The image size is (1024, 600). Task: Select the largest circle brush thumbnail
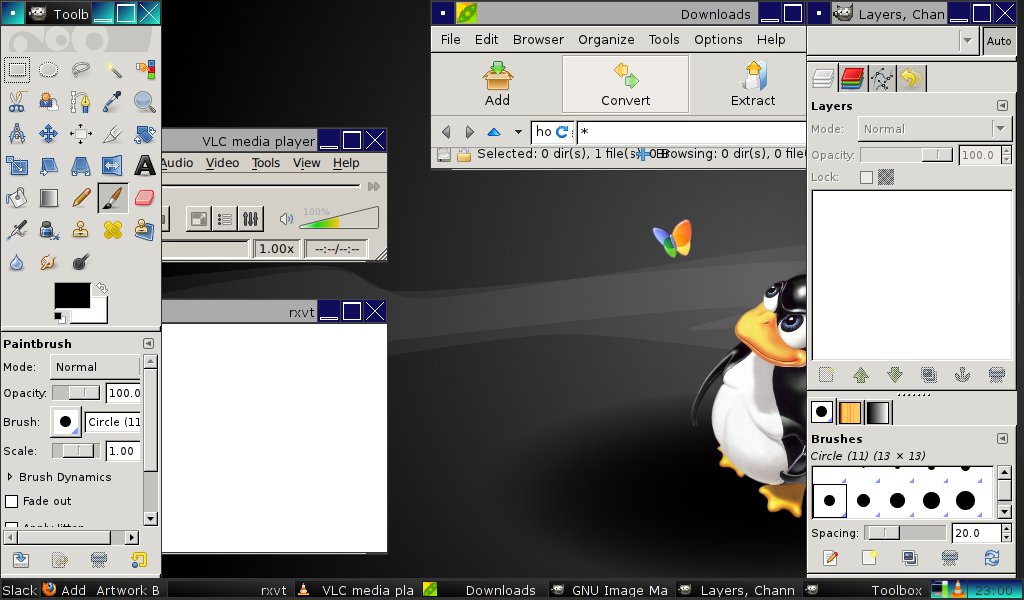[x=965, y=501]
